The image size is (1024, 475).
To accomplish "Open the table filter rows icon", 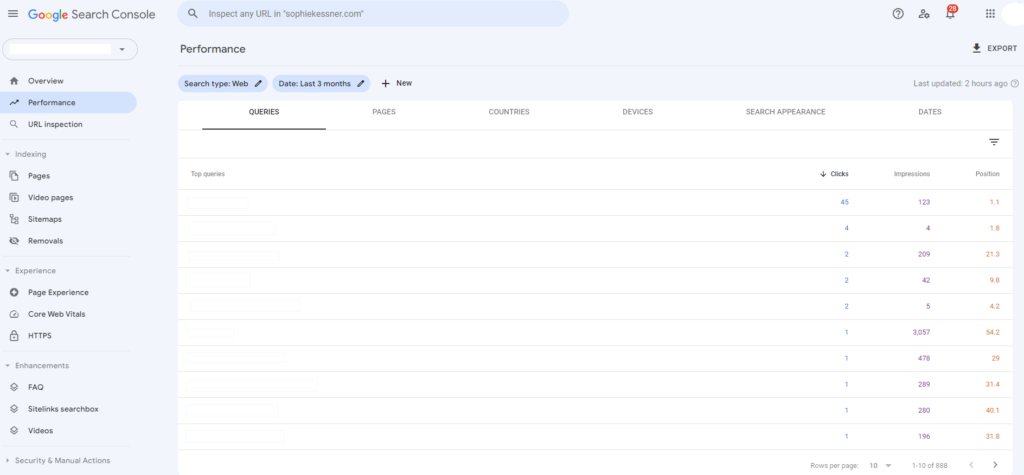I will pyautogui.click(x=994, y=142).
